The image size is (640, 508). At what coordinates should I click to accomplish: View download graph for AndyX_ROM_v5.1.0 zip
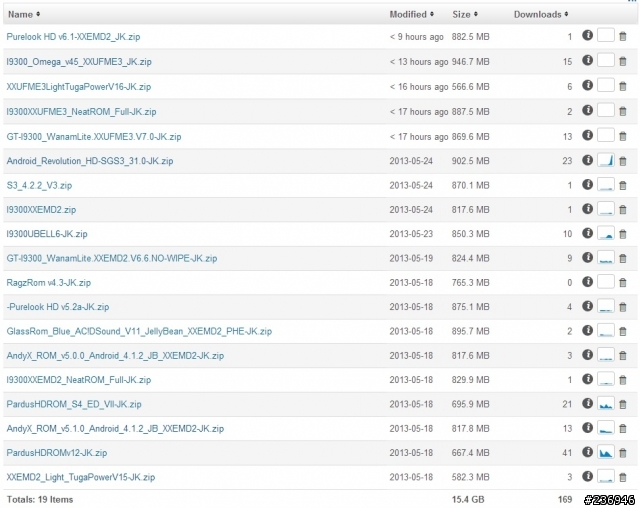tap(606, 427)
